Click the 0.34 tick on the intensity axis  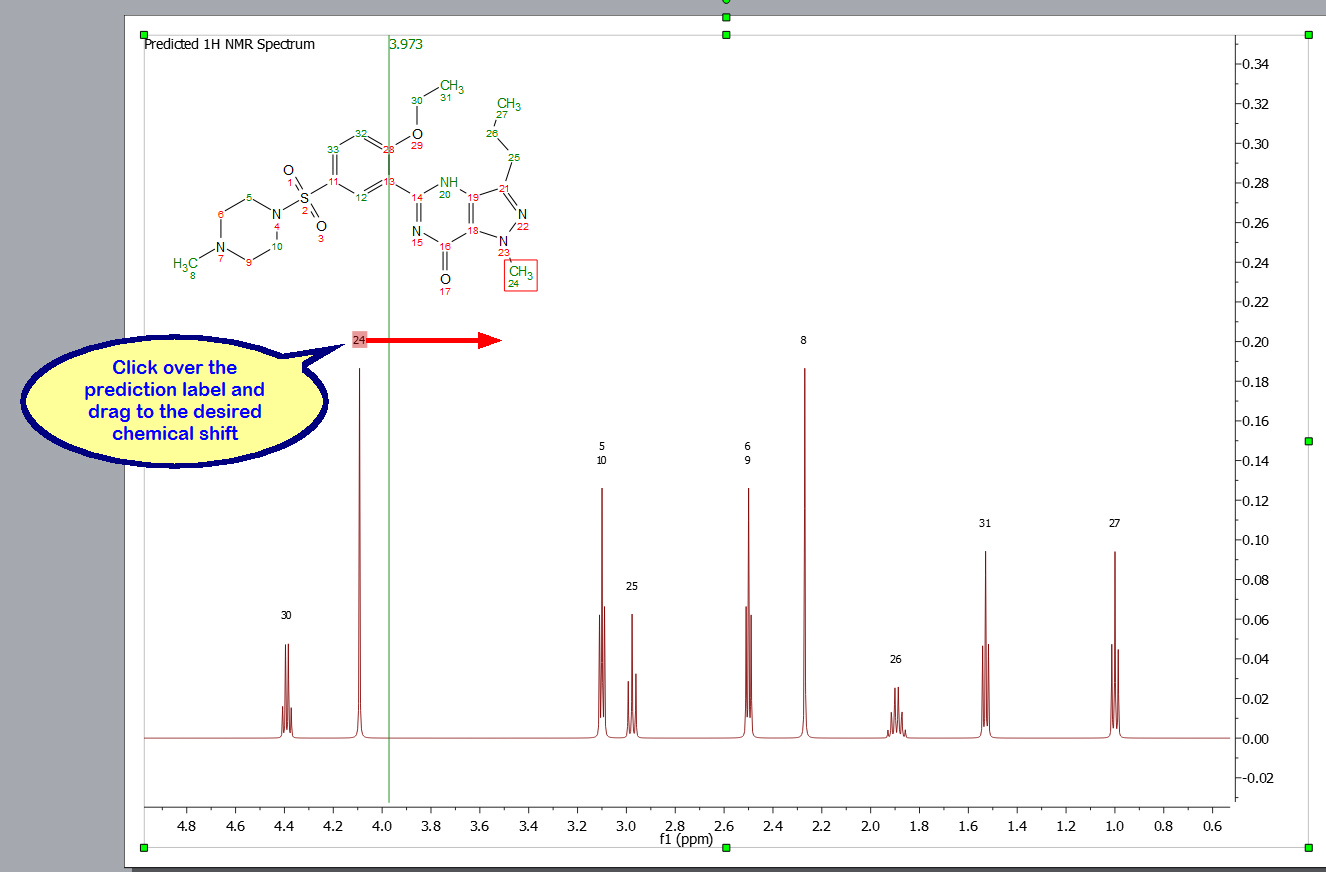[x=1258, y=64]
